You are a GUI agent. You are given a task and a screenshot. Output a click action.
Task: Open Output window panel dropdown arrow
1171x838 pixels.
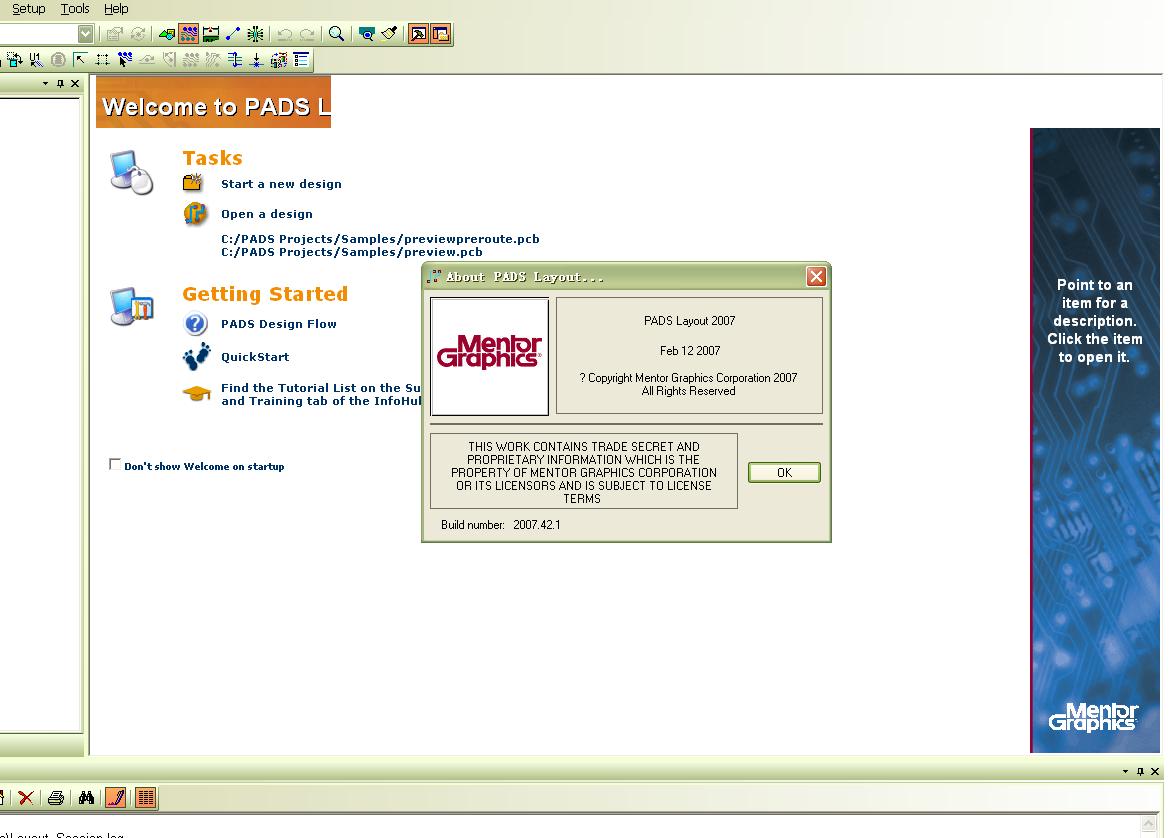click(1125, 772)
